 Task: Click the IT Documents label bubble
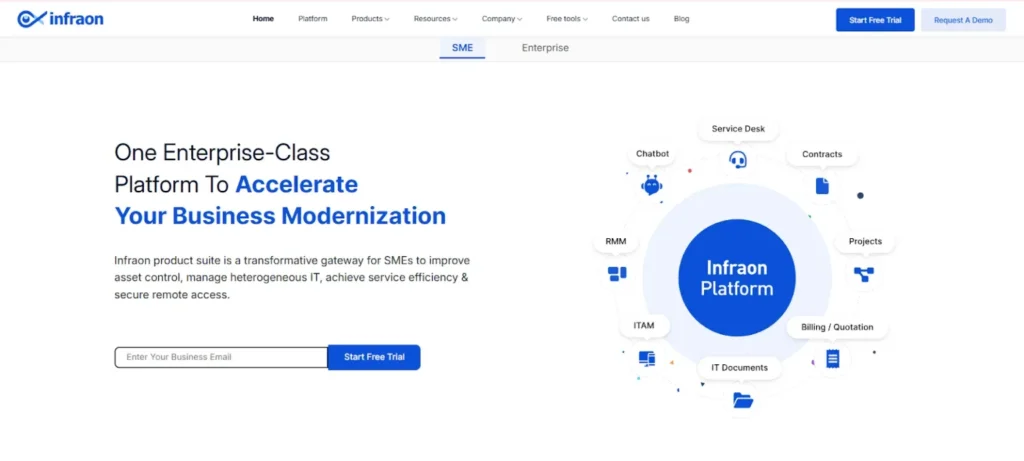point(739,368)
